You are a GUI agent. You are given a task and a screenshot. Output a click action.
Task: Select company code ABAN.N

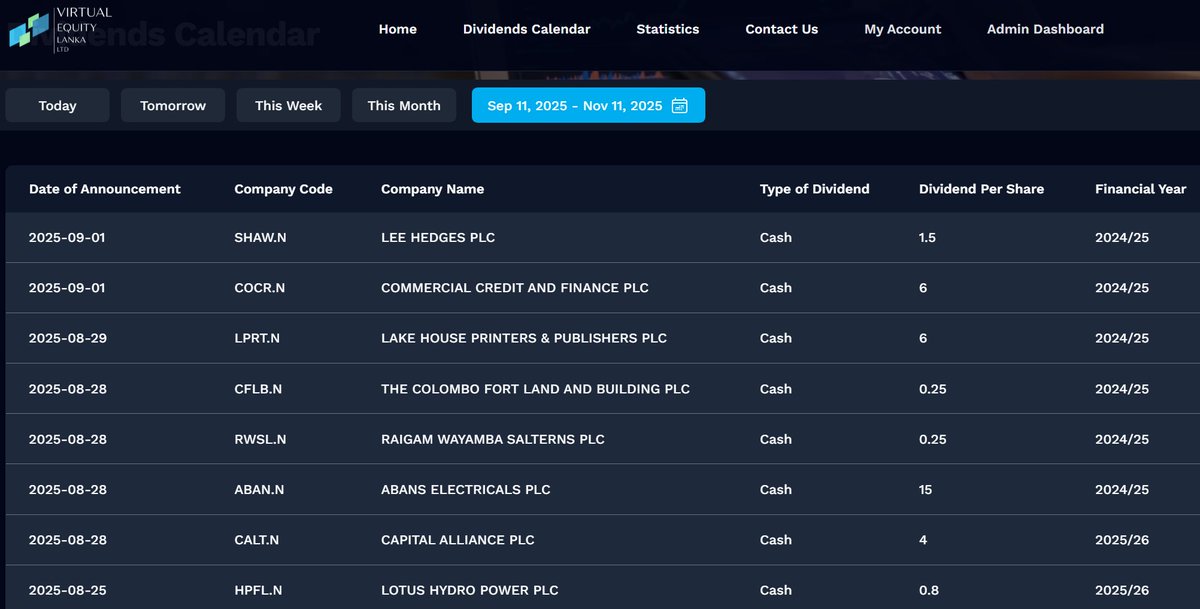point(259,490)
